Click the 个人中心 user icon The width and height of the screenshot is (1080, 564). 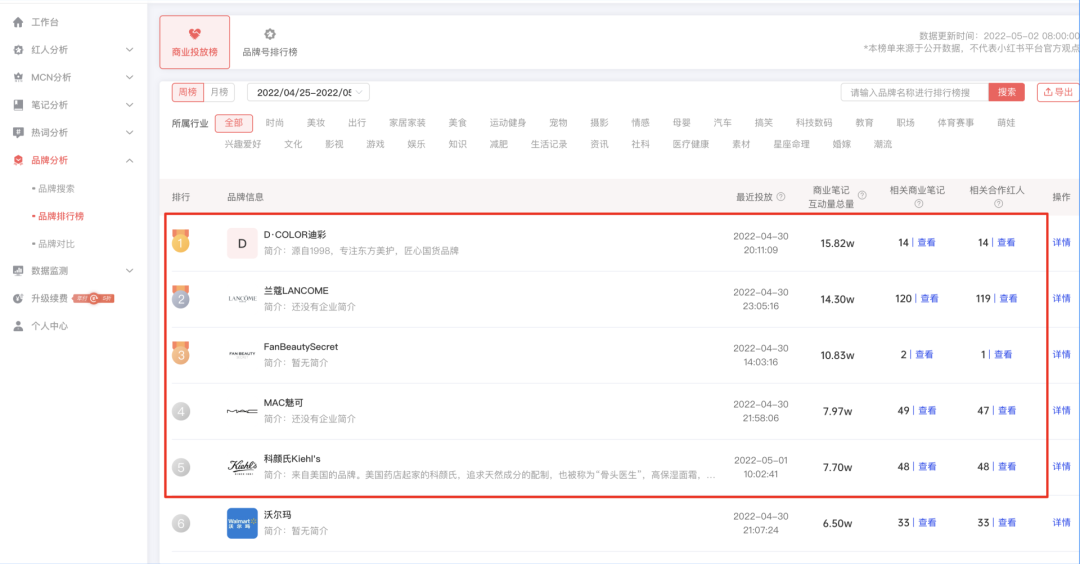pyautogui.click(x=18, y=326)
